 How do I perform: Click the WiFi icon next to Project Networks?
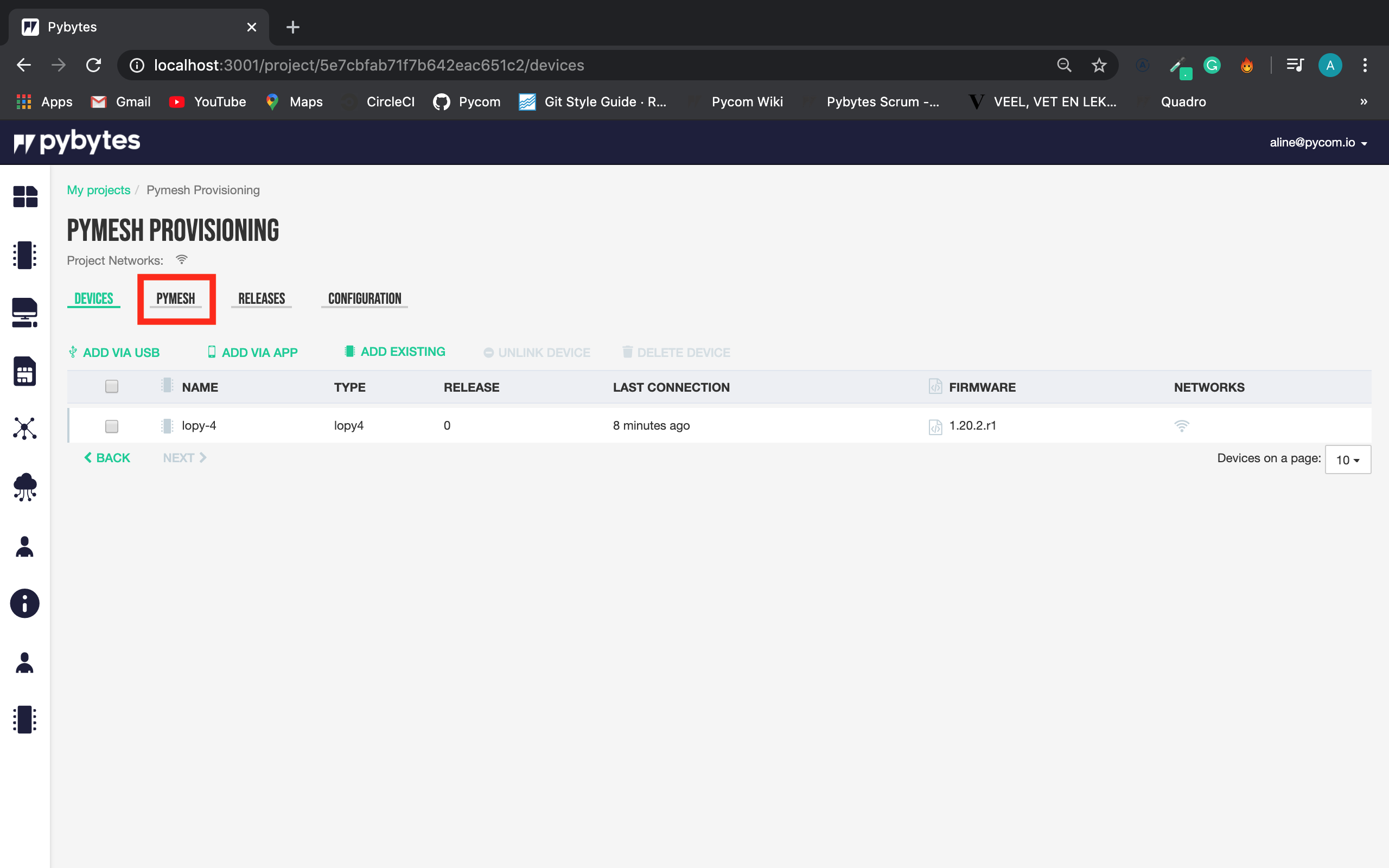click(181, 259)
